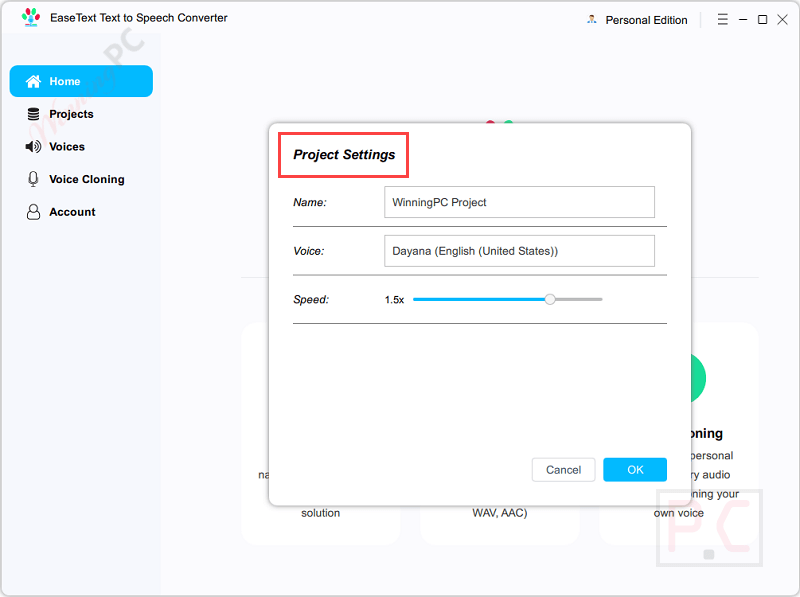Screen dimensions: 800x597
Task: Open the Voice Cloning page label
Action: click(x=87, y=179)
